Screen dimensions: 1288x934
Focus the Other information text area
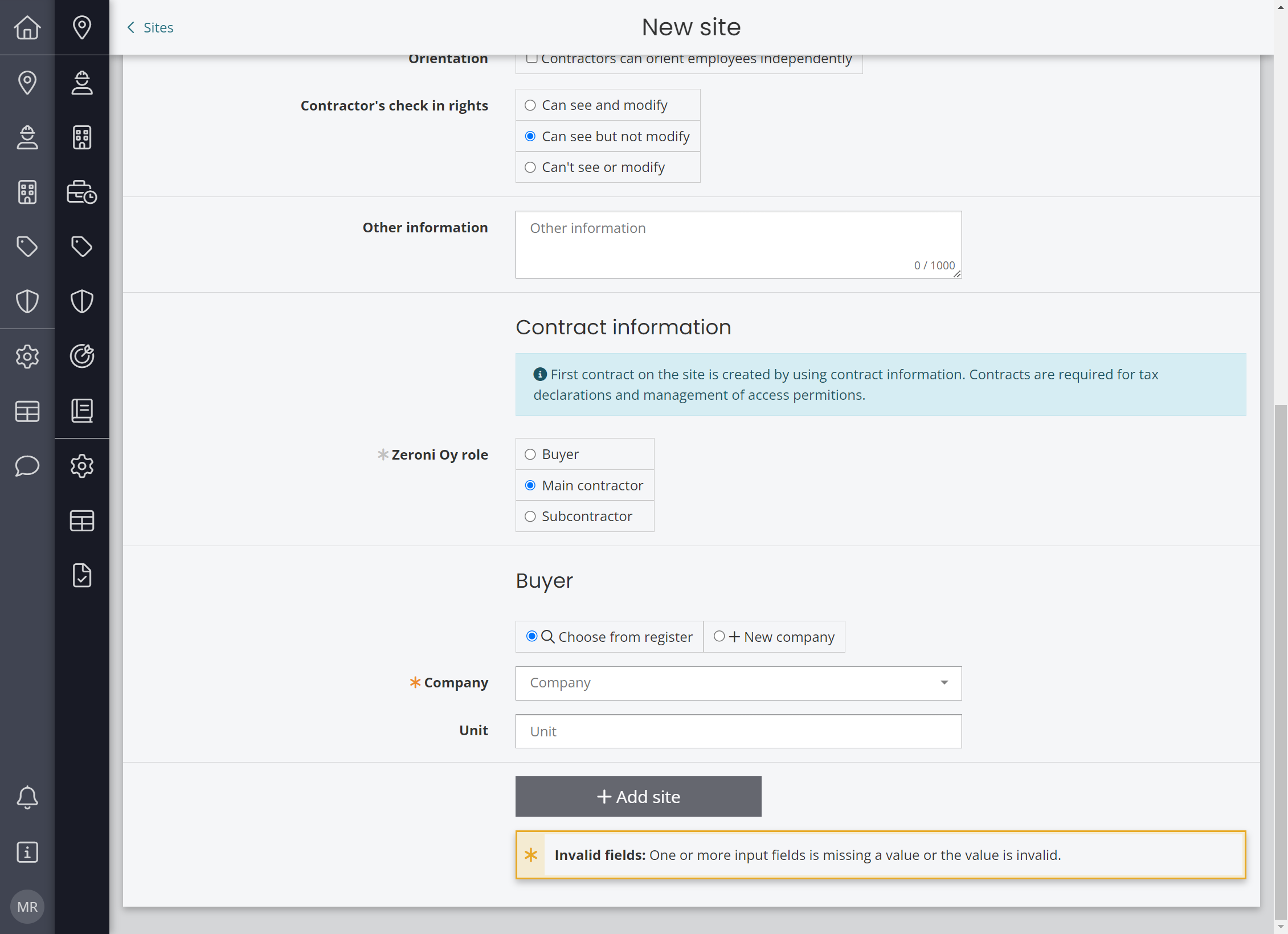[738, 244]
